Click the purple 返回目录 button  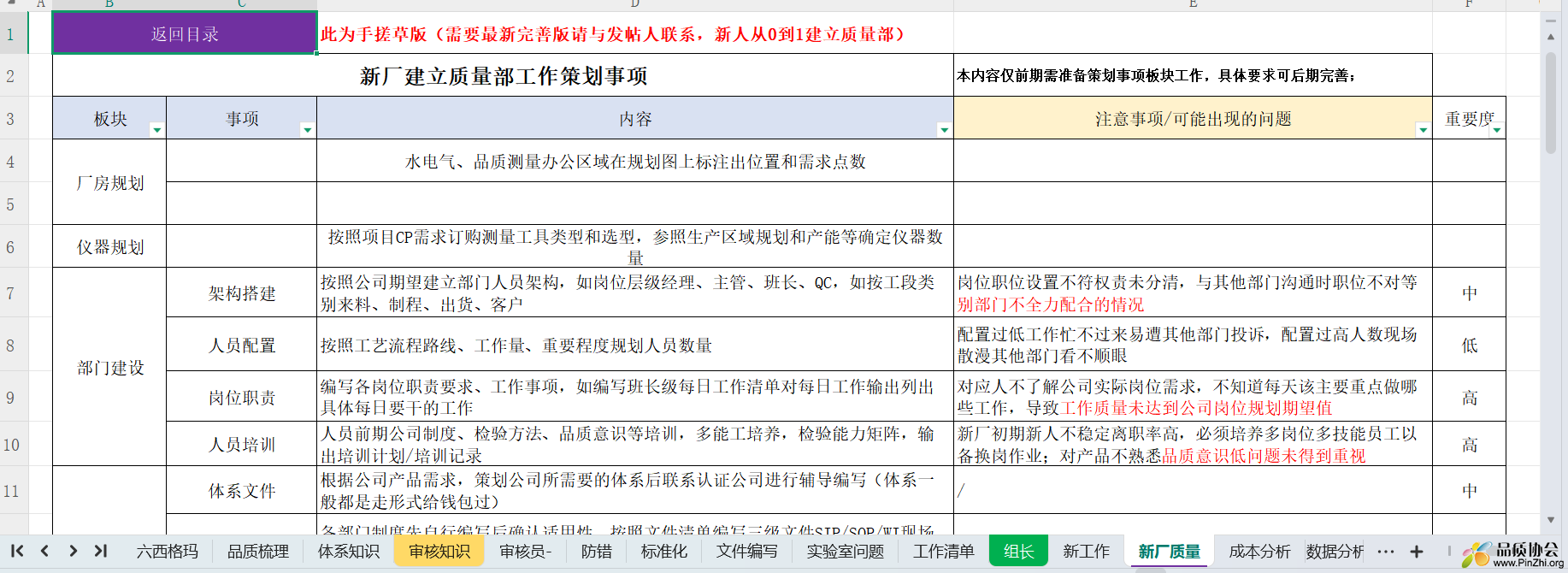(185, 33)
